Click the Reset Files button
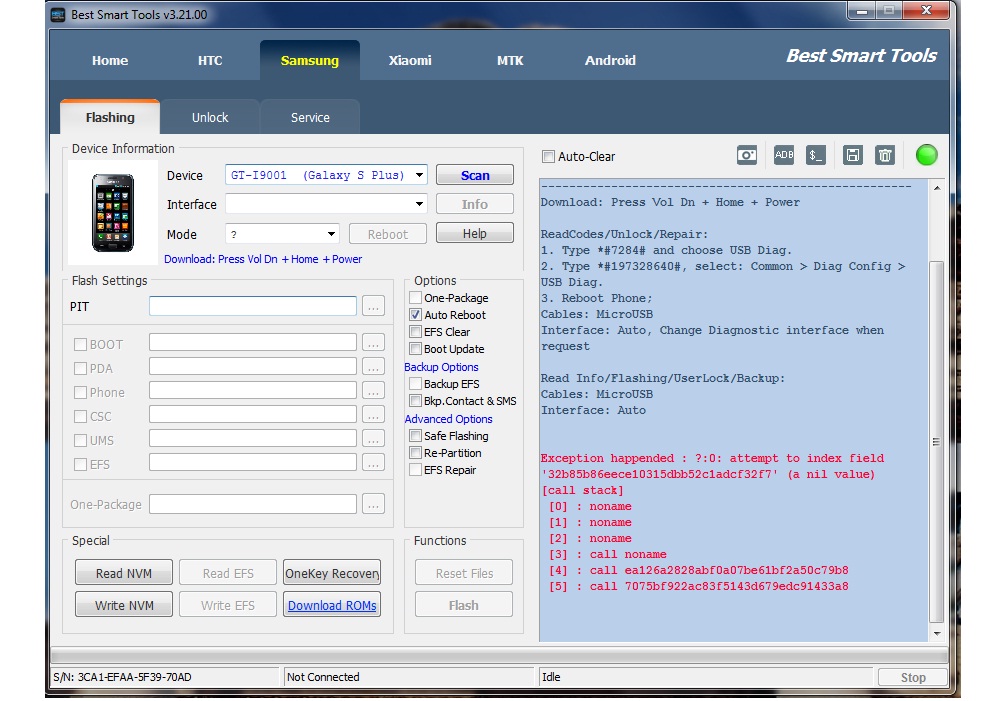 [464, 573]
